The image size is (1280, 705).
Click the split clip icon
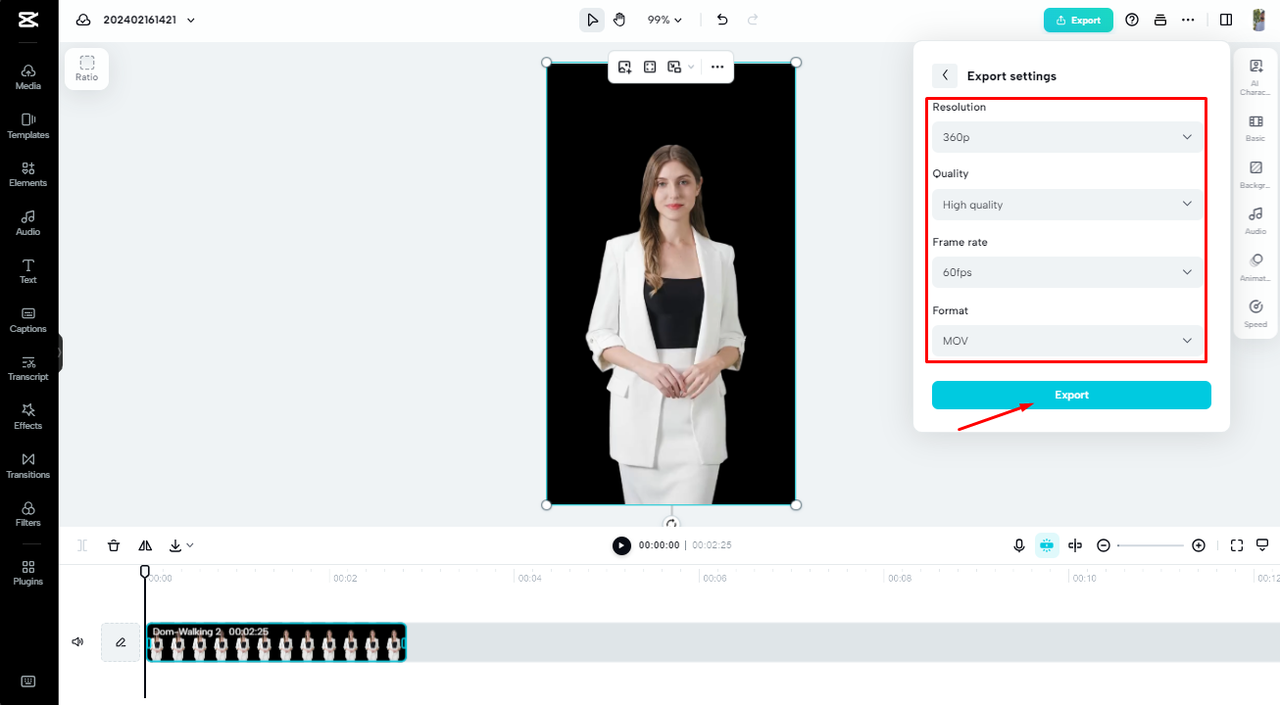82,545
